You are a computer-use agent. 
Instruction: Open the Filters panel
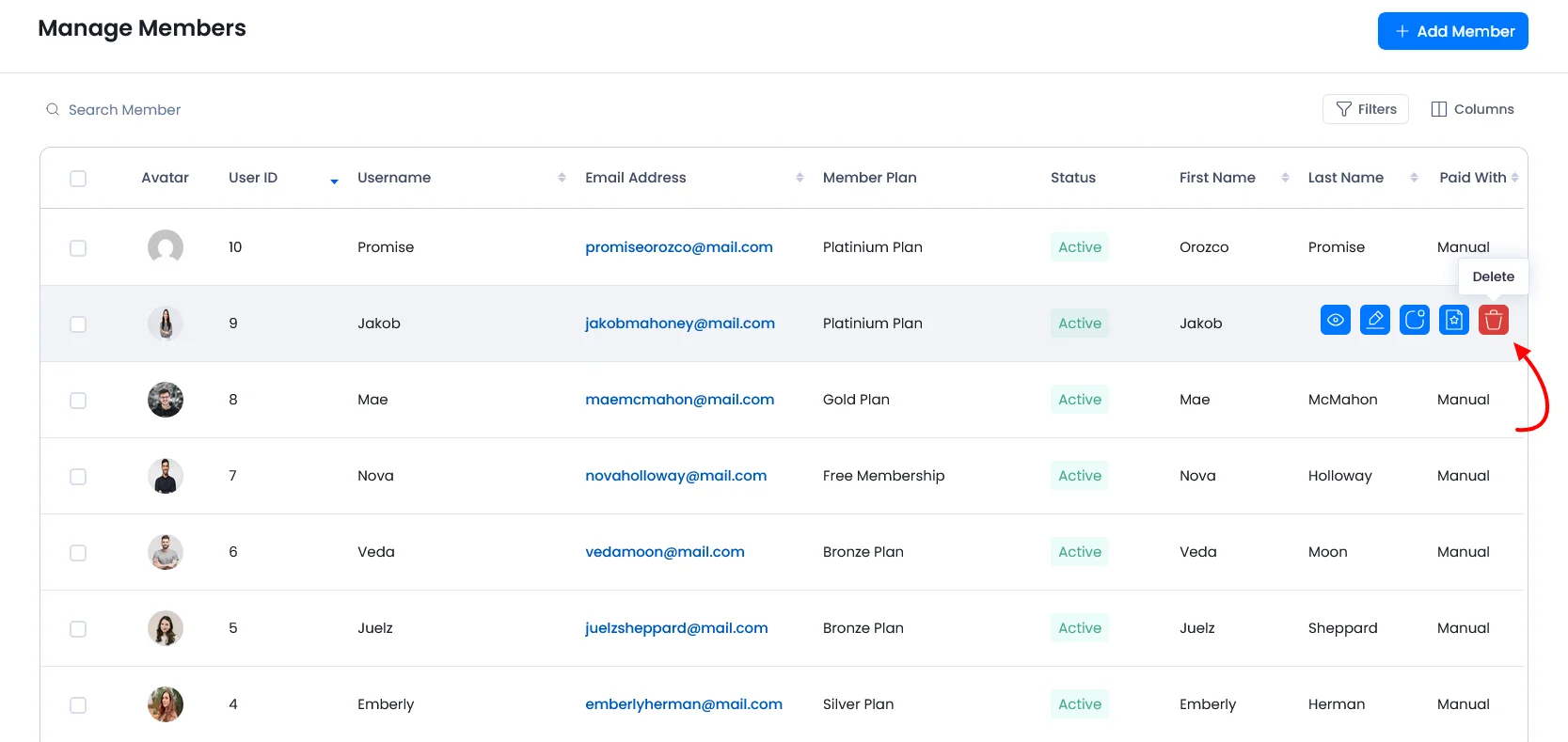click(1365, 109)
